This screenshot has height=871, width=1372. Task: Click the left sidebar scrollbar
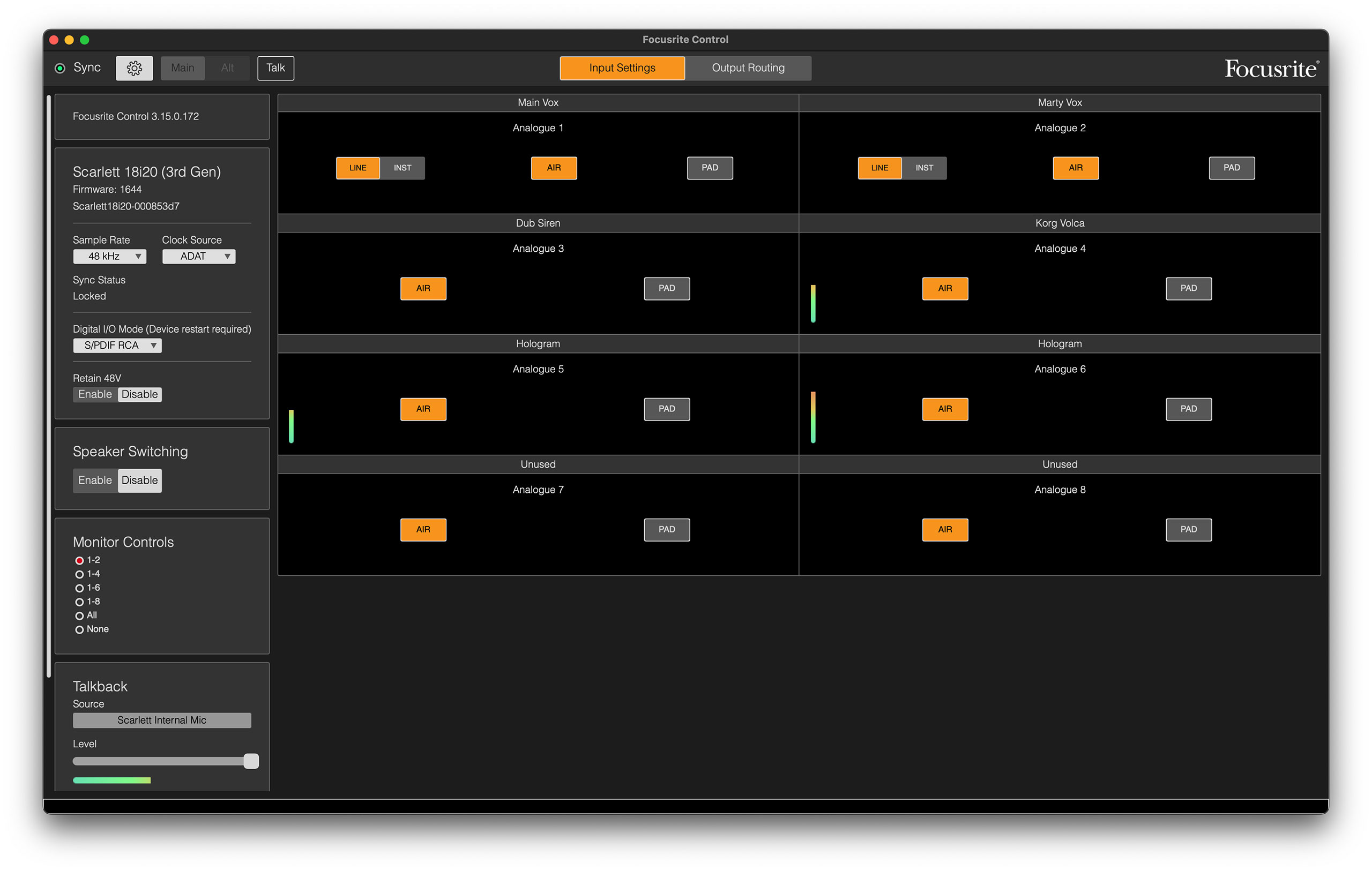[x=49, y=386]
